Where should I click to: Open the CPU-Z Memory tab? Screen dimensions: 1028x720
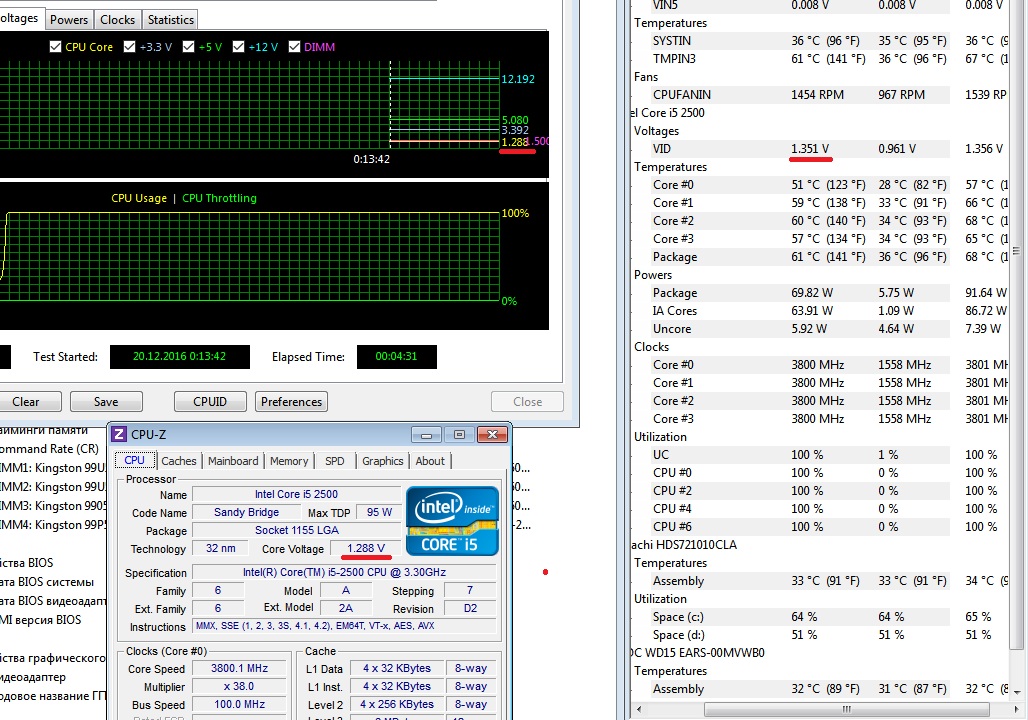(288, 461)
